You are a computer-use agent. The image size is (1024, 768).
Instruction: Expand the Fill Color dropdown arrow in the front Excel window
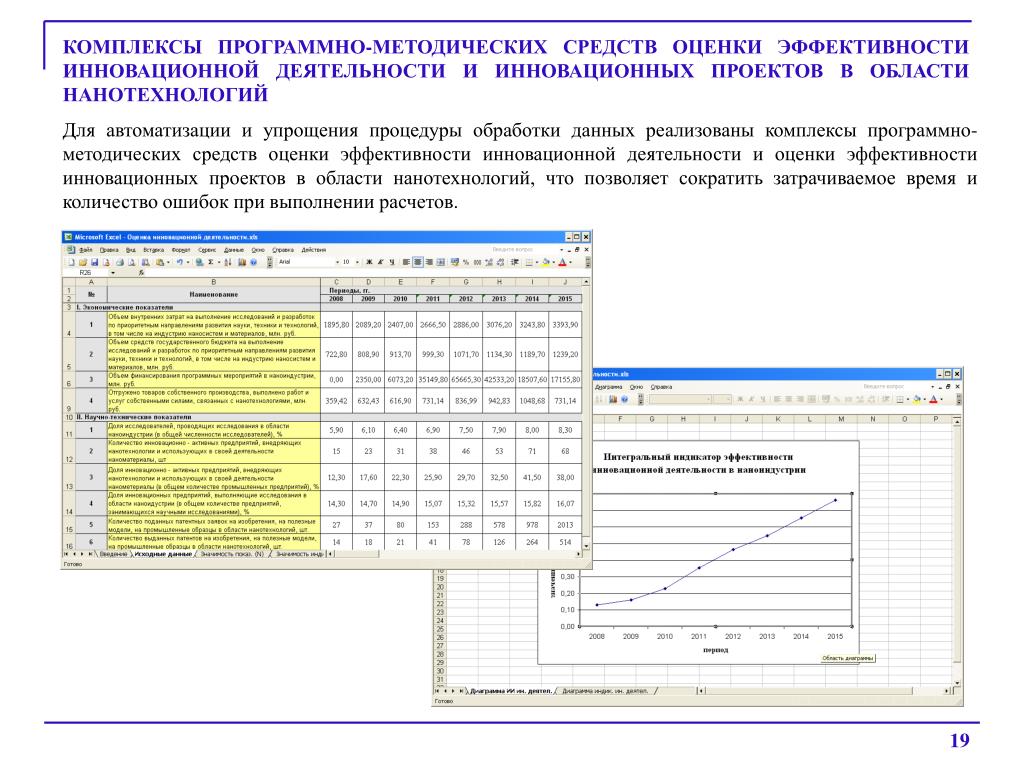(x=554, y=262)
